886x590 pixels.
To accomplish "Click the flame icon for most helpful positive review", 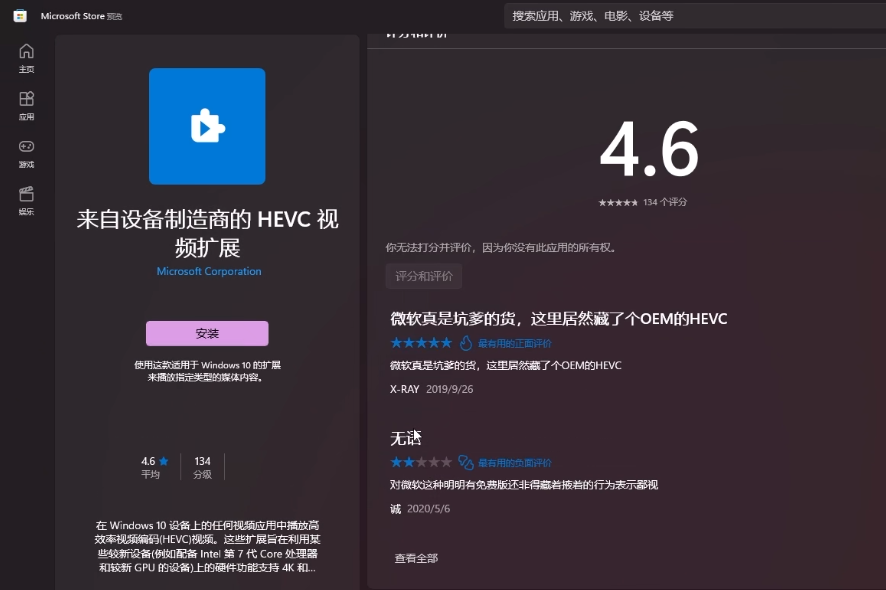I will point(466,343).
